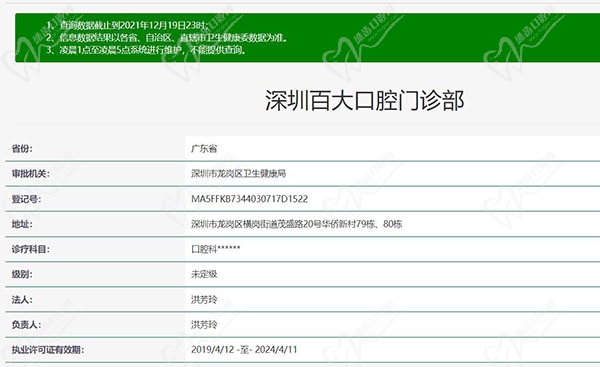Select the 法人 label
600x367 pixels.
[22, 300]
